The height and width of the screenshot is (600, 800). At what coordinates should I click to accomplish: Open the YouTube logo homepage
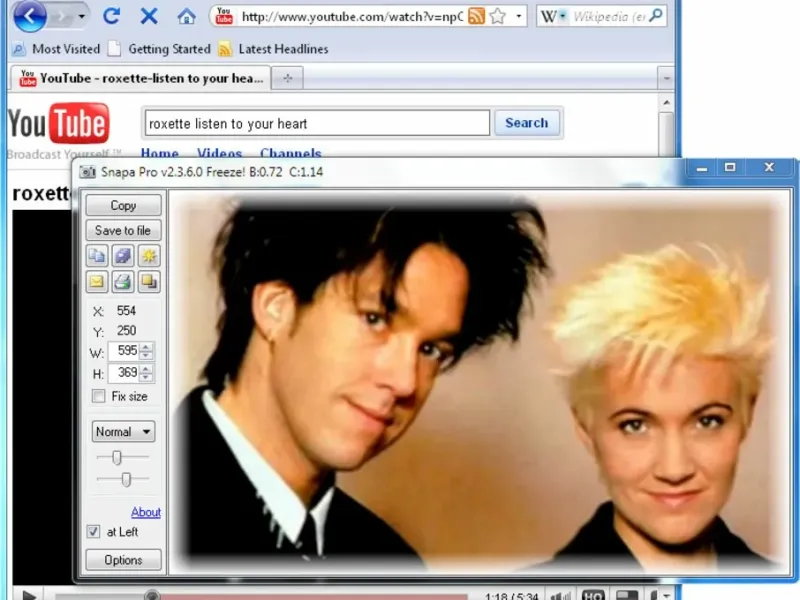coord(58,123)
